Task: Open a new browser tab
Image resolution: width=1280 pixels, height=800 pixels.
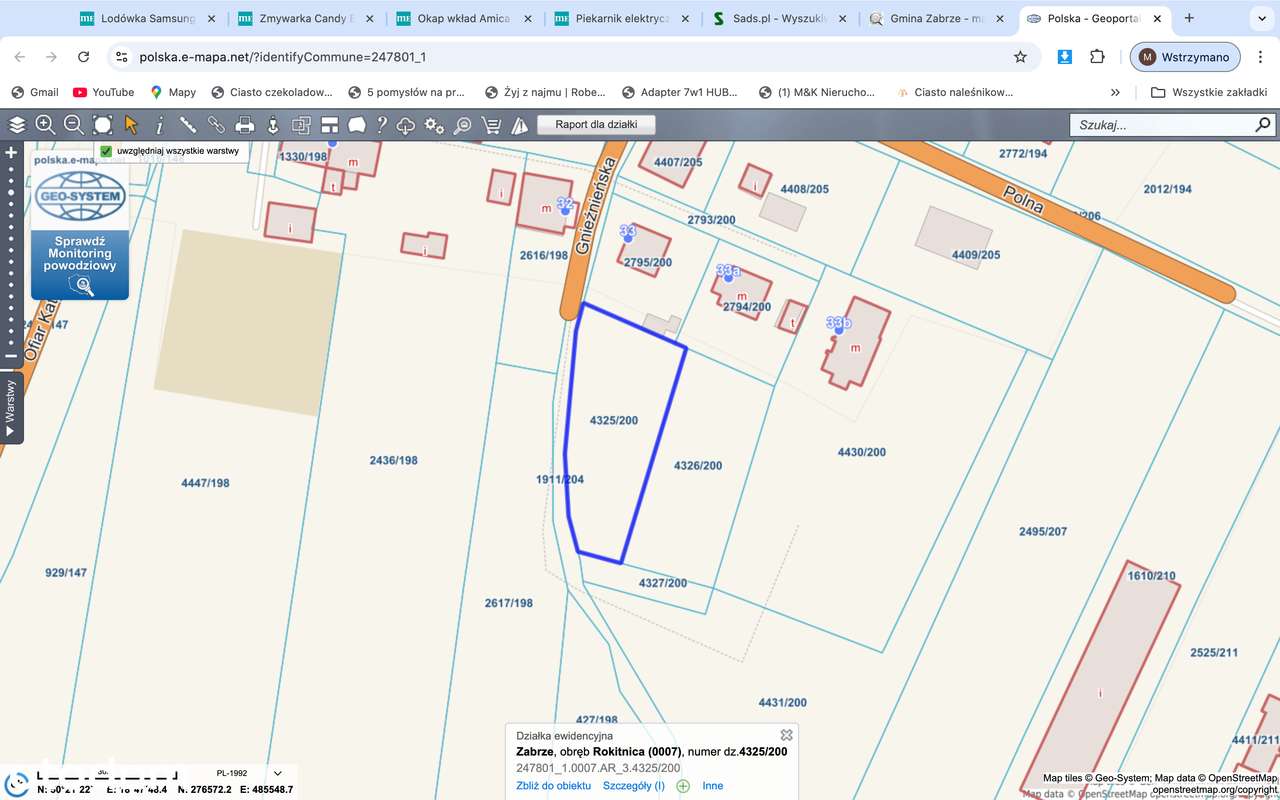Action: [x=1189, y=18]
